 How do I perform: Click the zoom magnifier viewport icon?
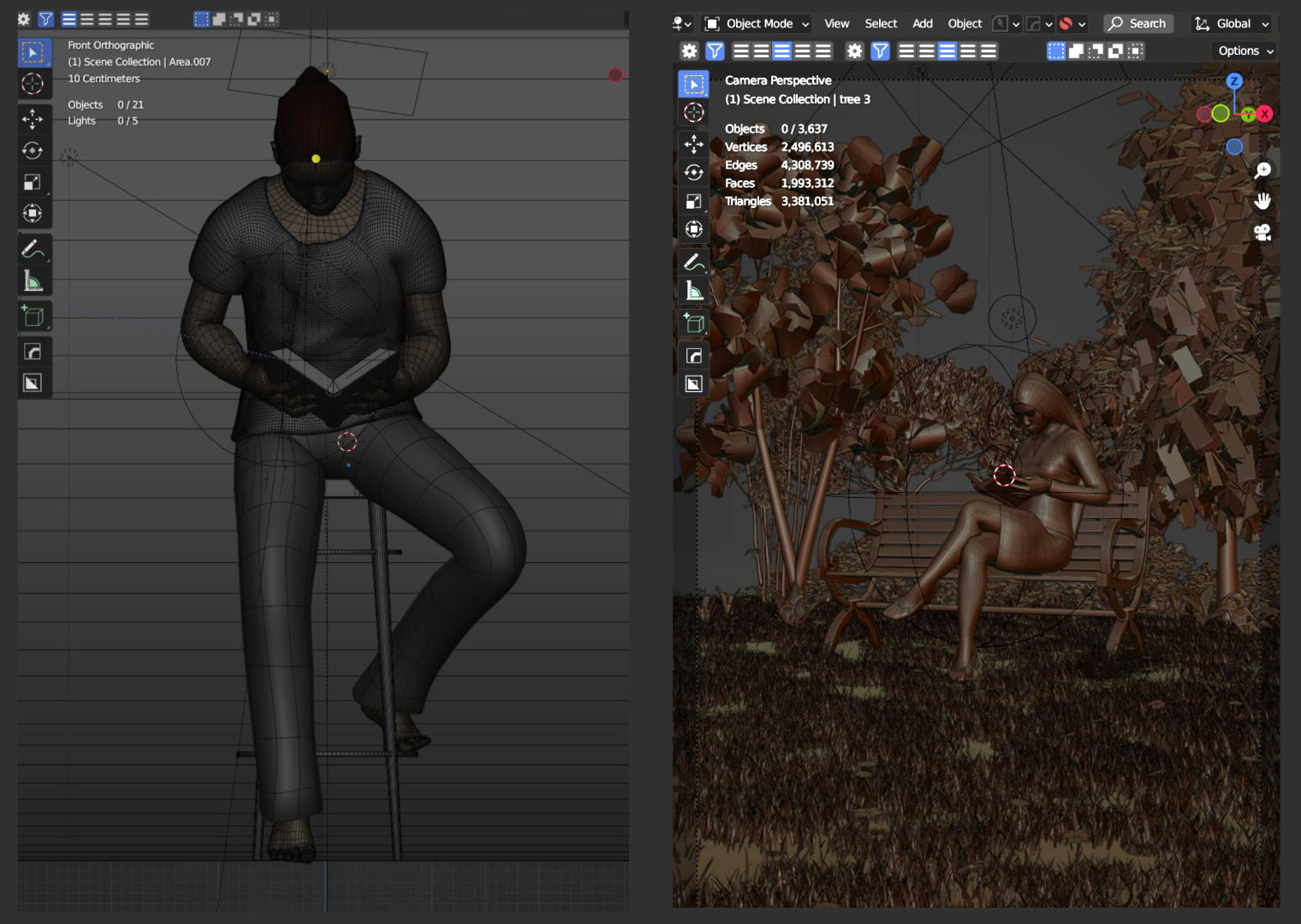point(1262,170)
